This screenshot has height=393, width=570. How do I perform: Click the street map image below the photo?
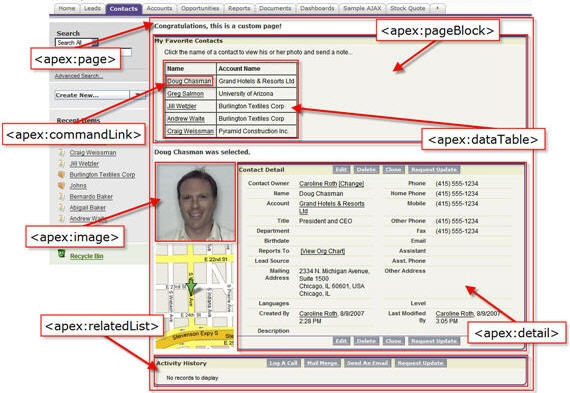[195, 296]
